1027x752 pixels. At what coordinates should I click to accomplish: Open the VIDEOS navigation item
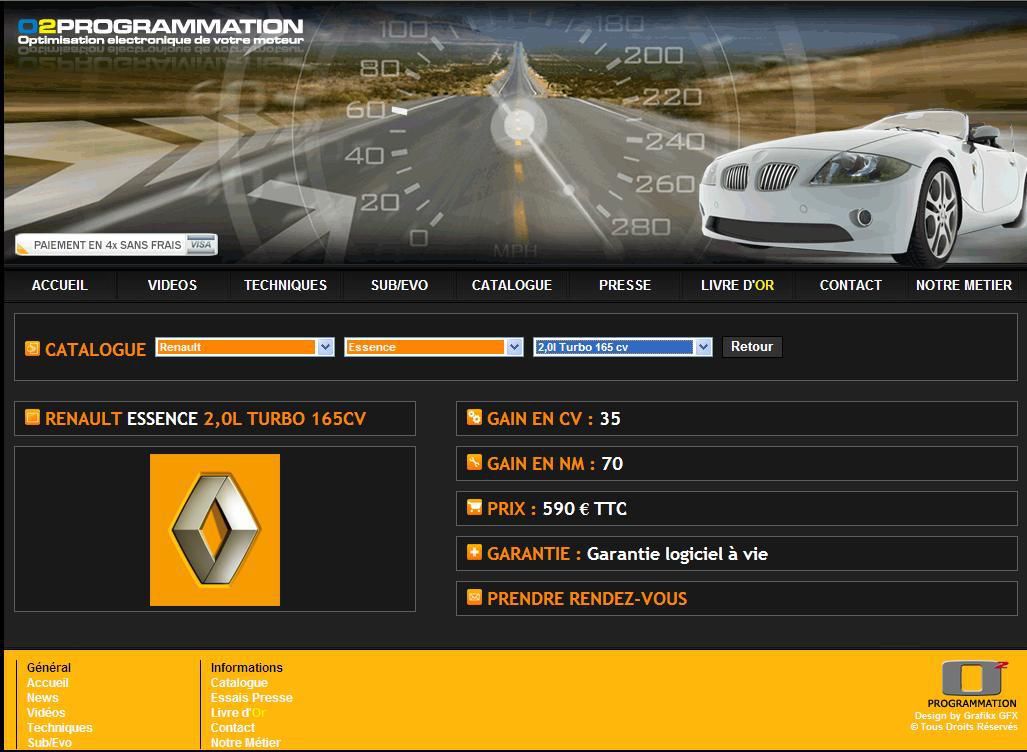pyautogui.click(x=172, y=286)
